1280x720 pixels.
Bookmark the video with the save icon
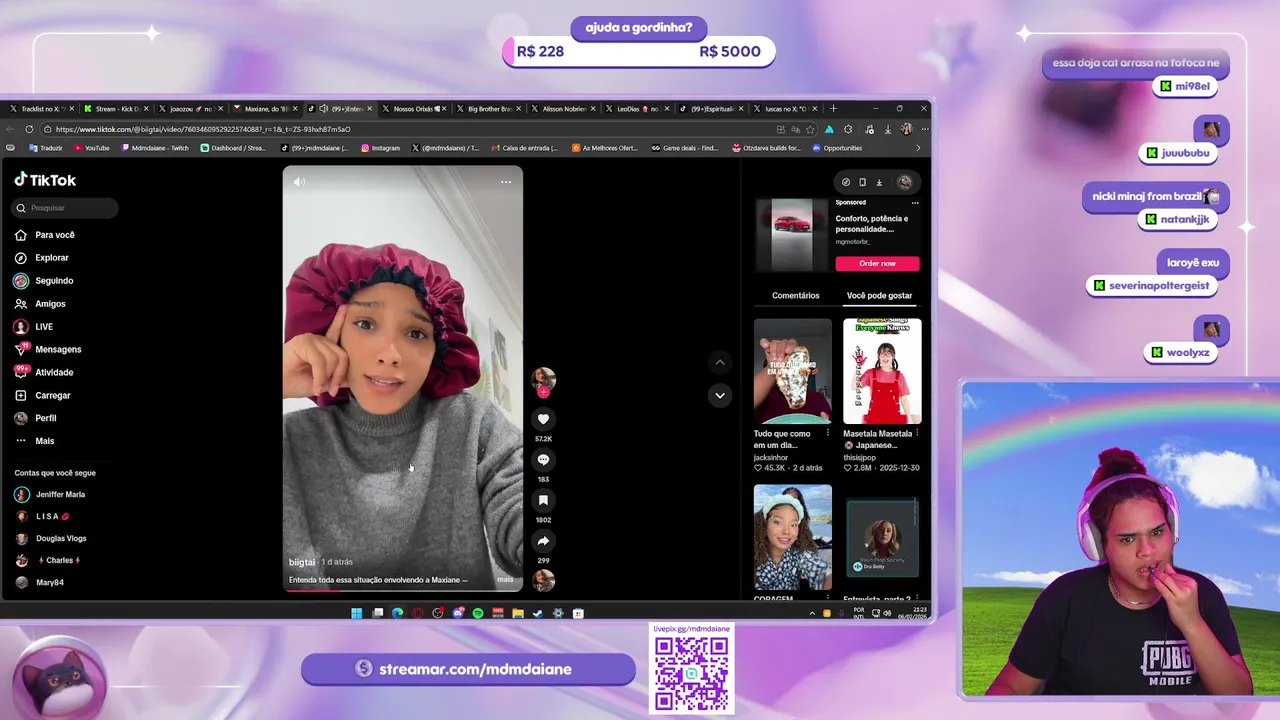543,500
